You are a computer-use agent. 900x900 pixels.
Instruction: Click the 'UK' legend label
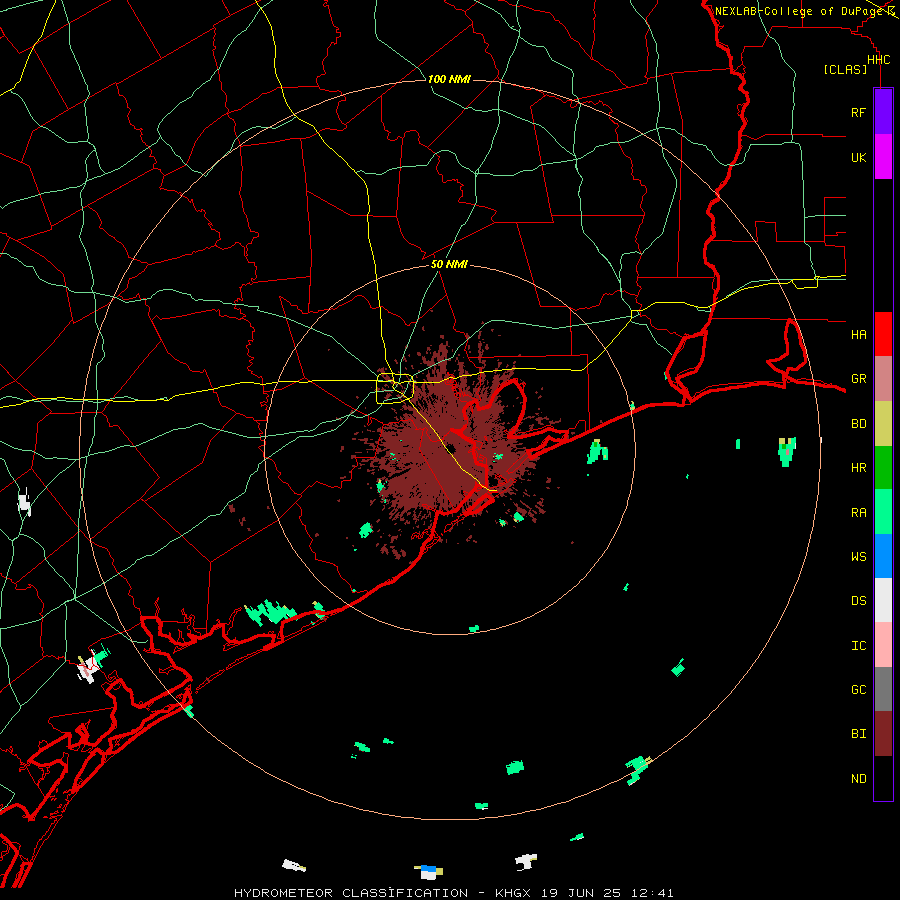(x=859, y=158)
